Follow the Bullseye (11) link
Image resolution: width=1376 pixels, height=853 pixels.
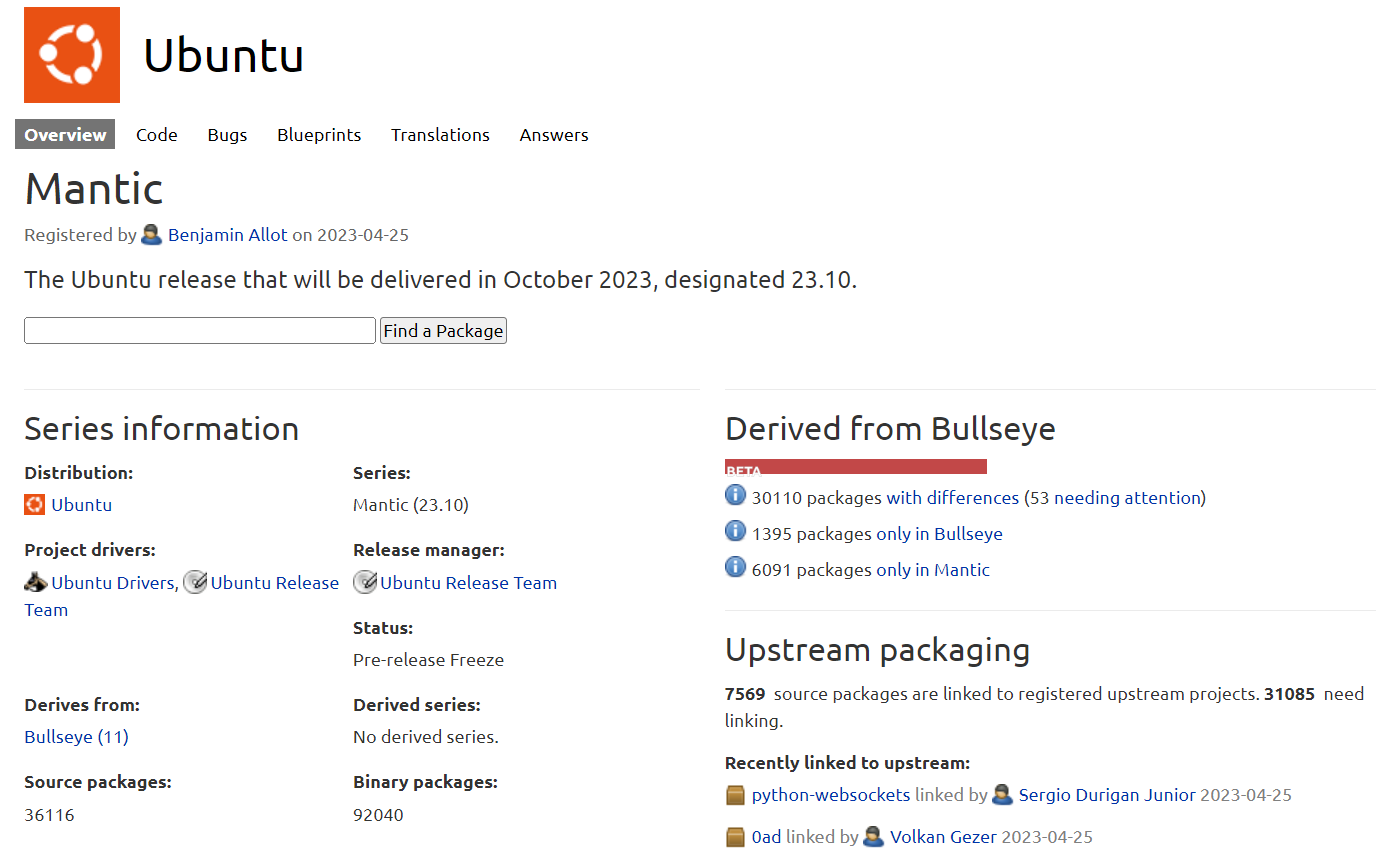[76, 737]
